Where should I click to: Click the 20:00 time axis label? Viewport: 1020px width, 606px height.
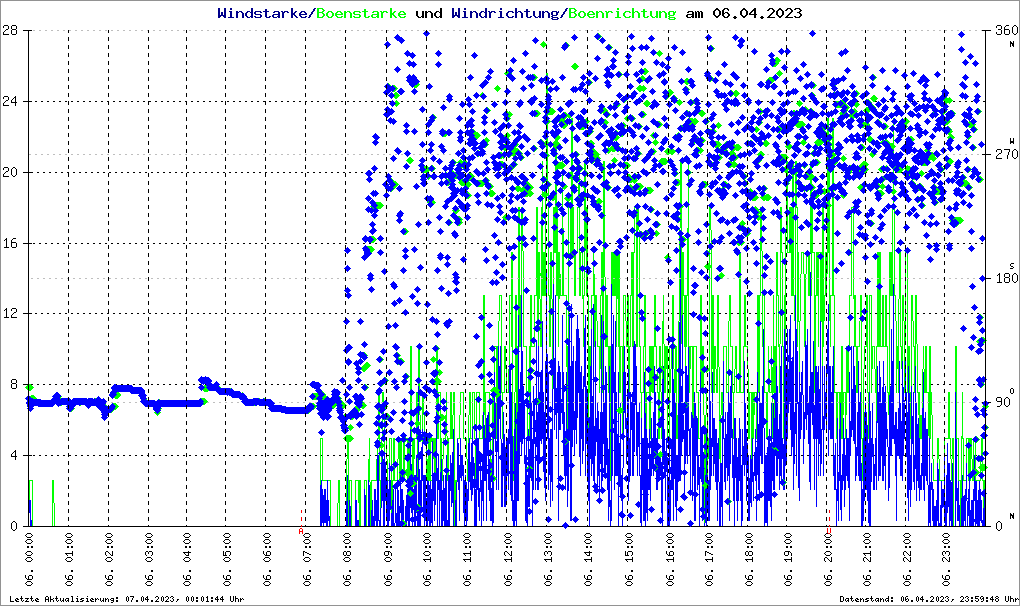(827, 558)
